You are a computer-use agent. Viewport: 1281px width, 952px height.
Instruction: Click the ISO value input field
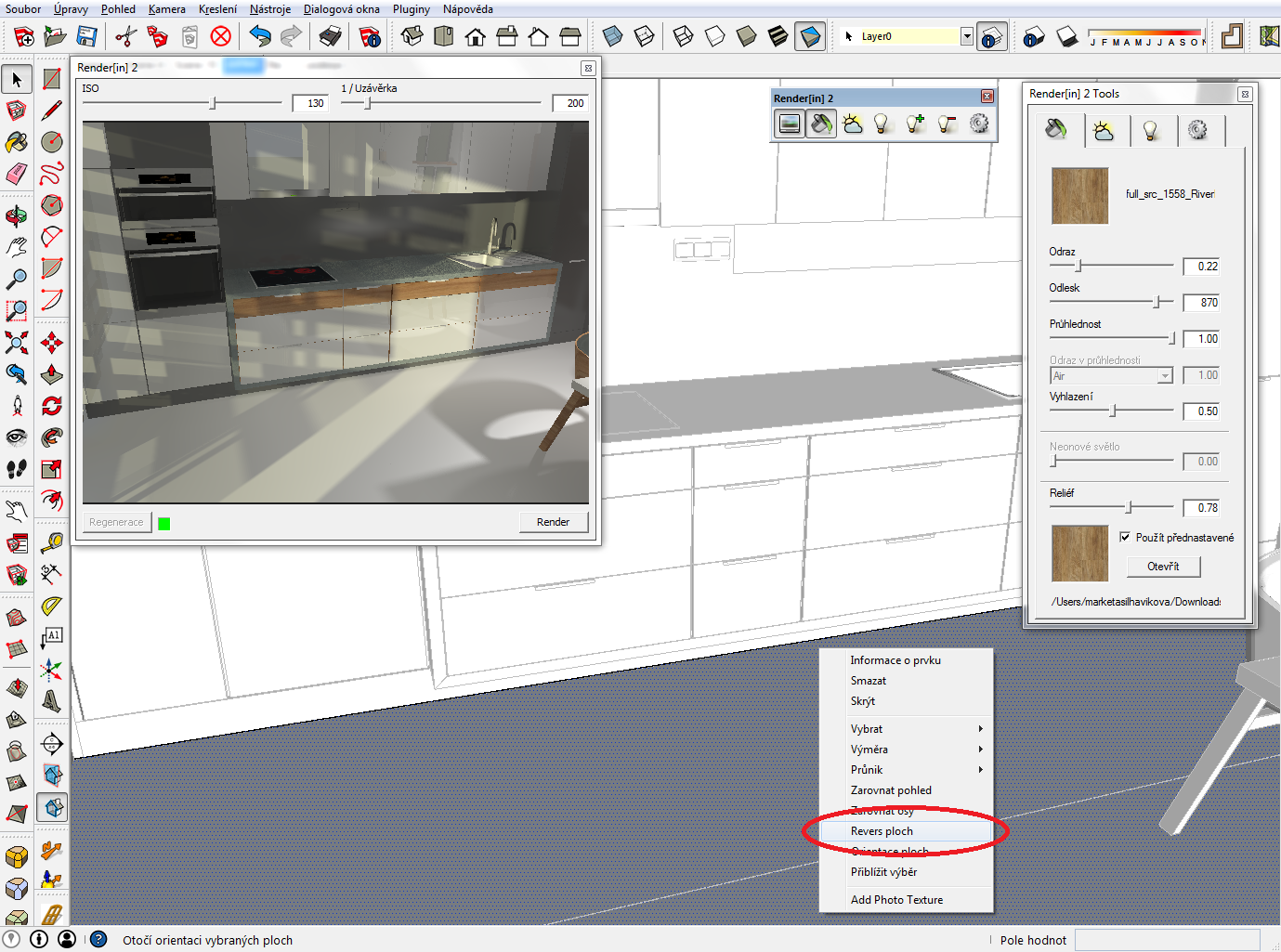coord(311,103)
